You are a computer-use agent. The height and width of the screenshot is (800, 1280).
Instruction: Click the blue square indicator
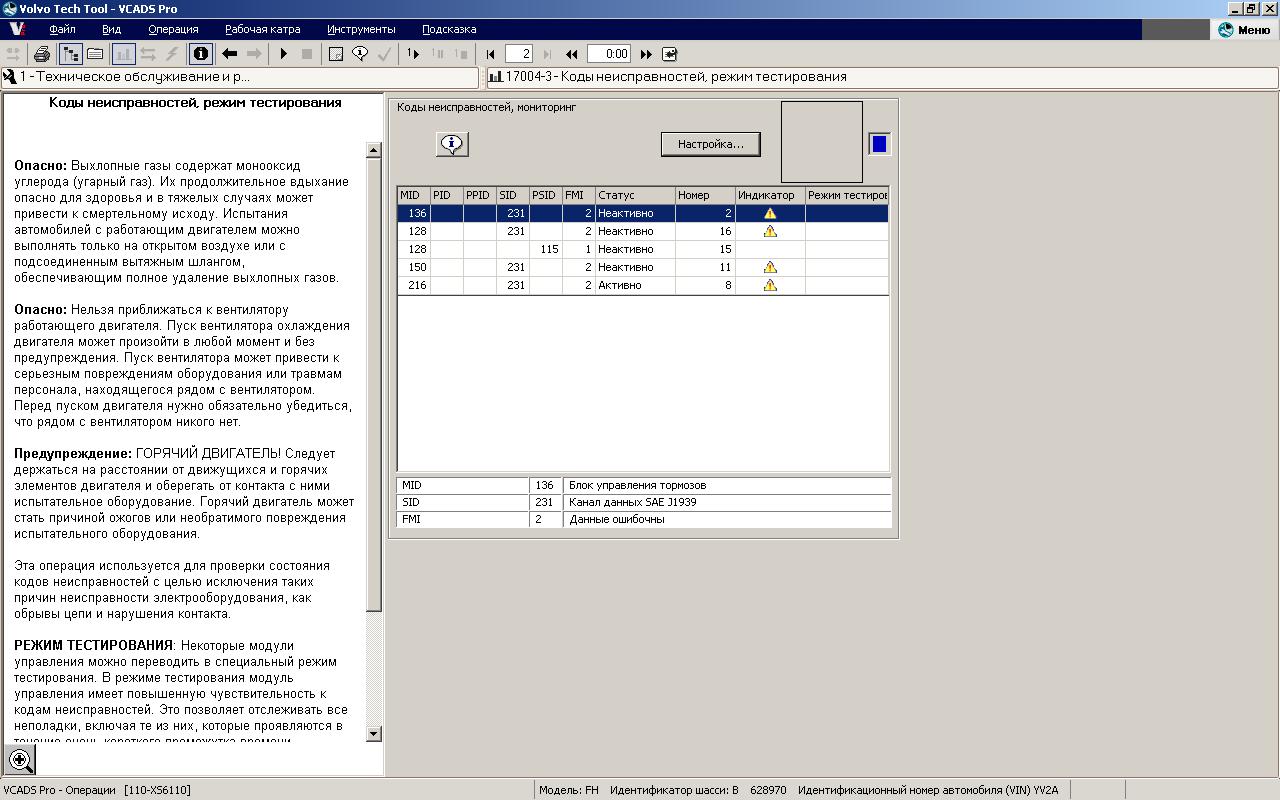pos(879,144)
